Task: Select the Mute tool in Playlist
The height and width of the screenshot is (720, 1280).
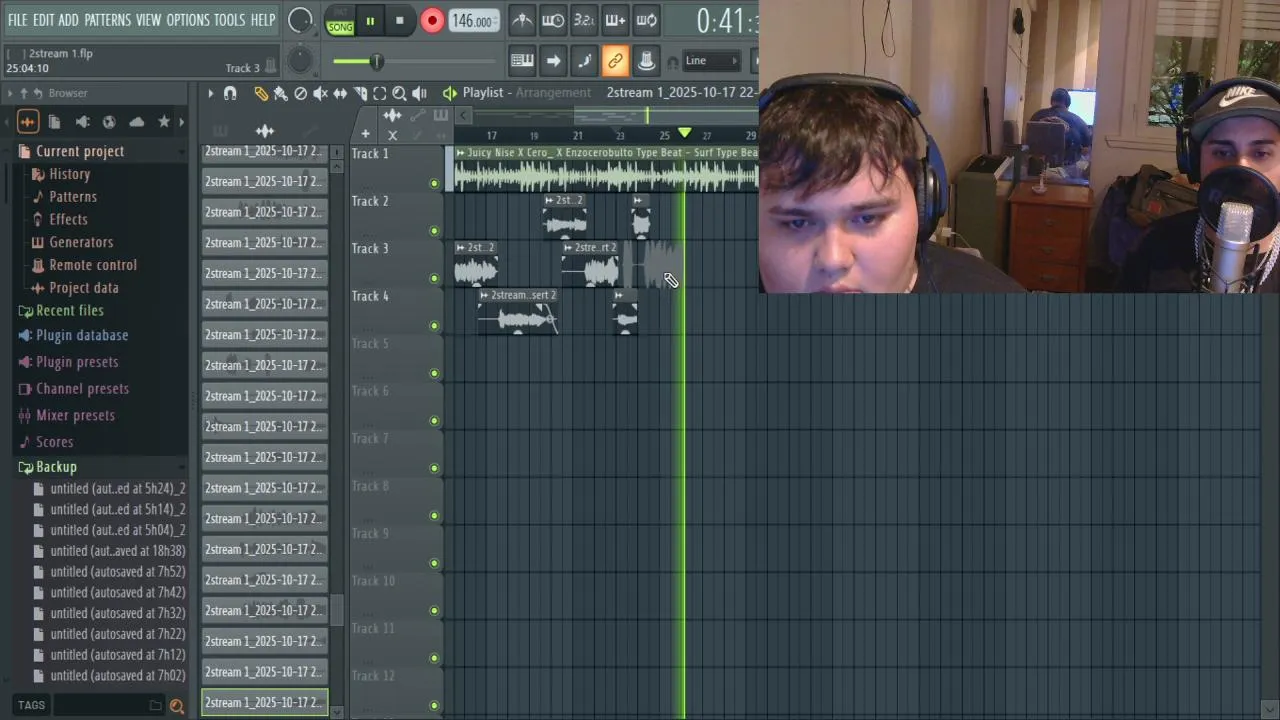Action: [320, 93]
